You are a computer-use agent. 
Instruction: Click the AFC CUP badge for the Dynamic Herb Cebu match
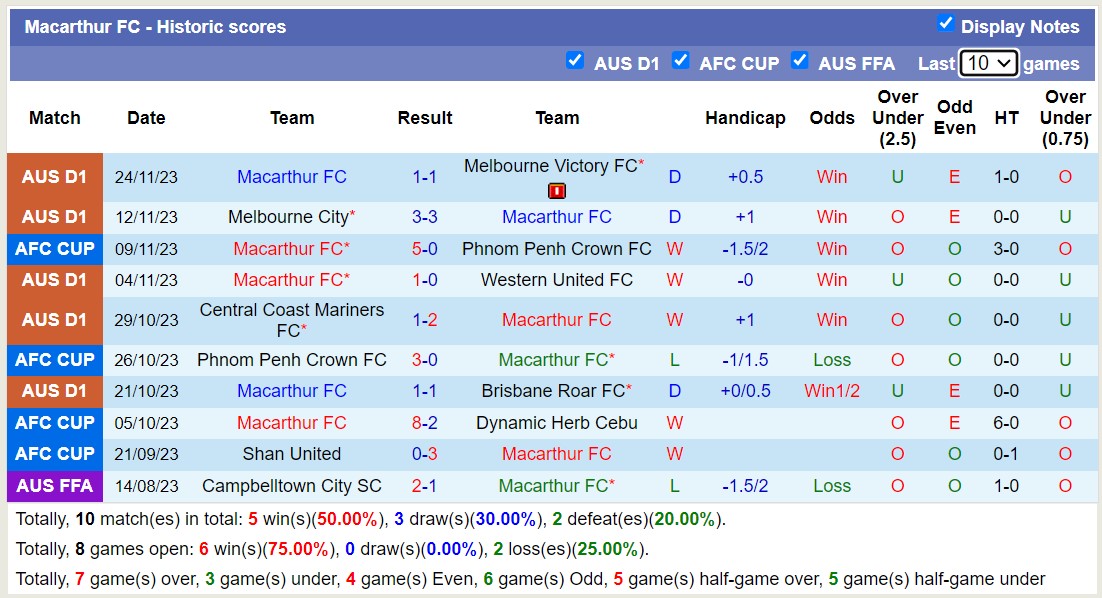54,422
